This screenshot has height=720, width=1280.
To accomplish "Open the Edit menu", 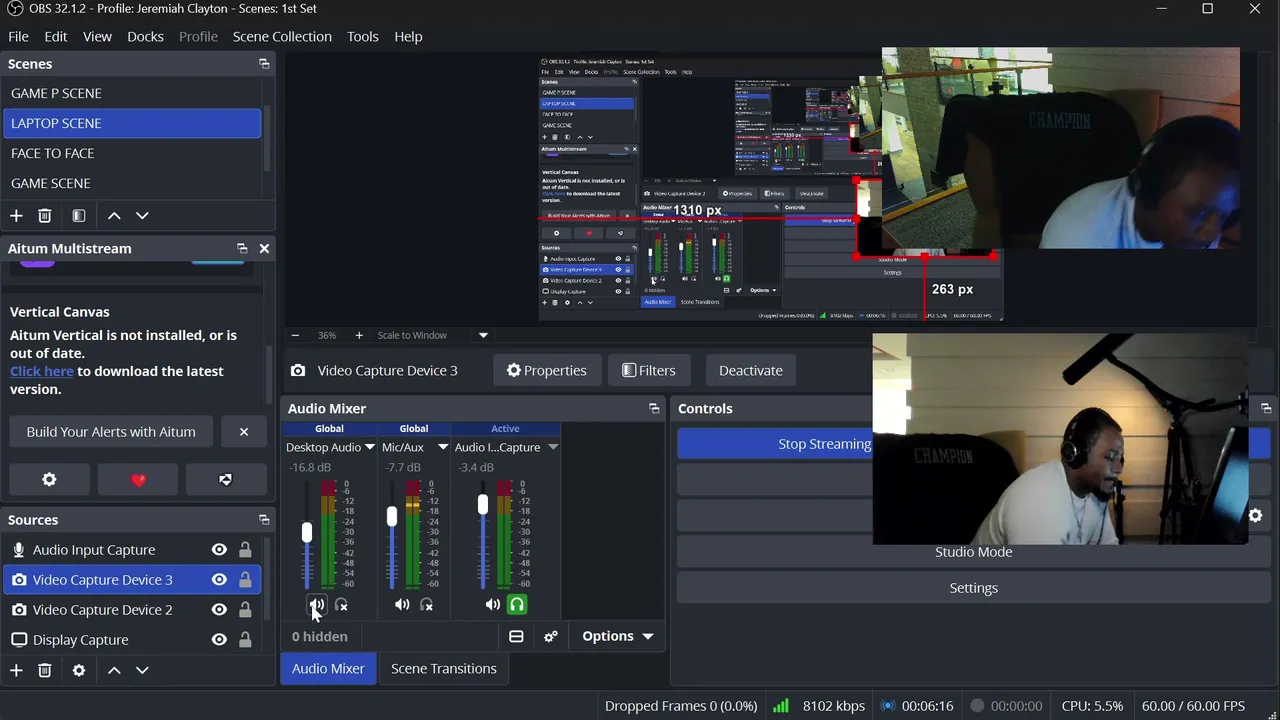I will point(56,36).
